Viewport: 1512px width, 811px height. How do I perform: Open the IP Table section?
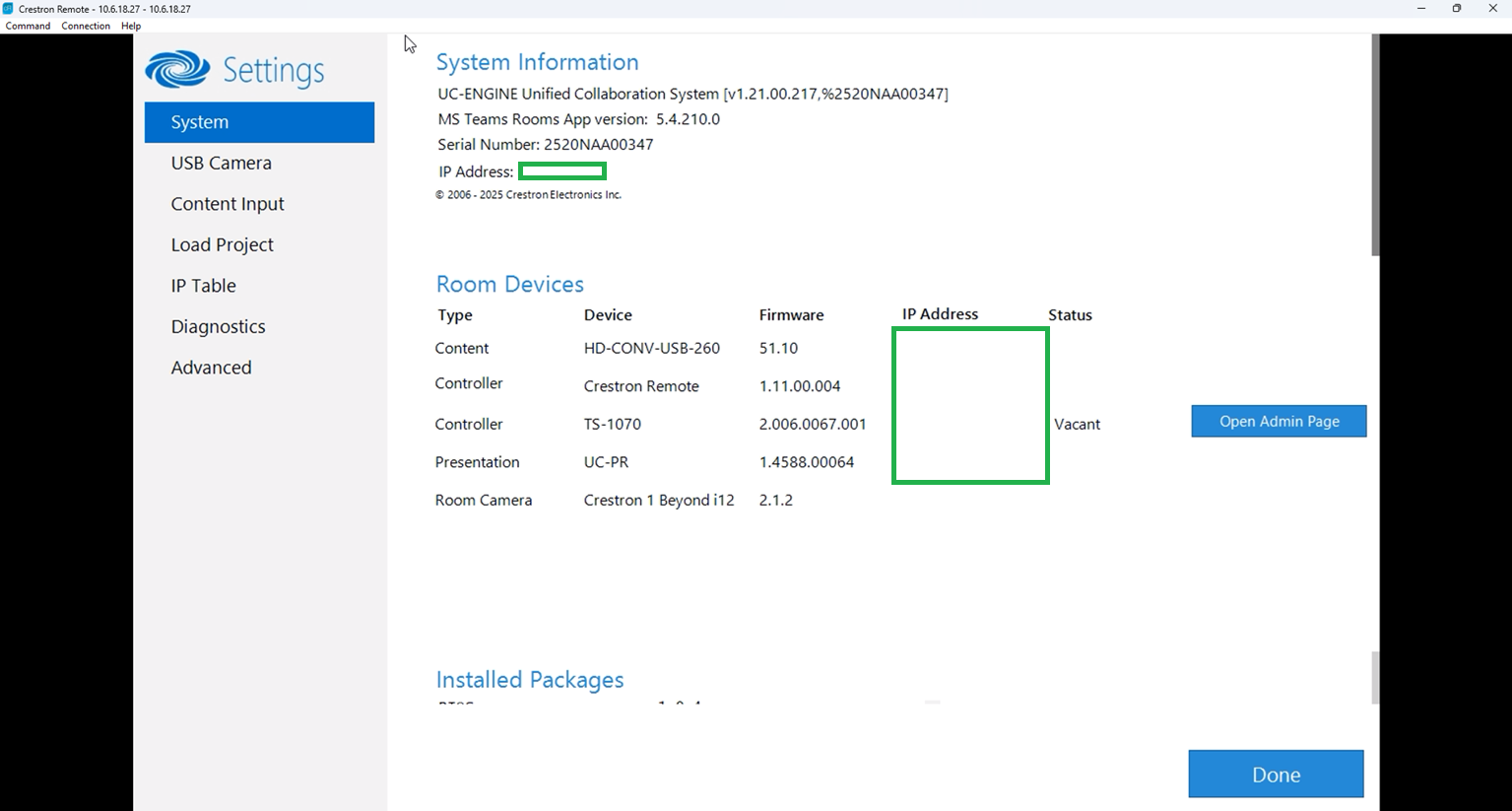point(203,285)
